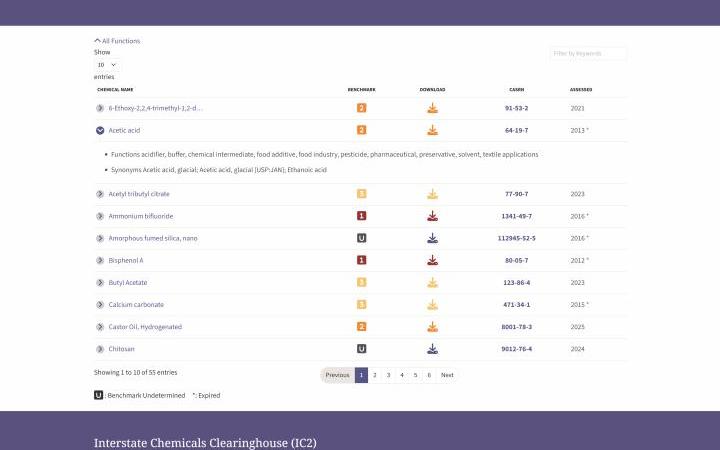Go to the Next page
The image size is (720, 450).
click(447, 375)
